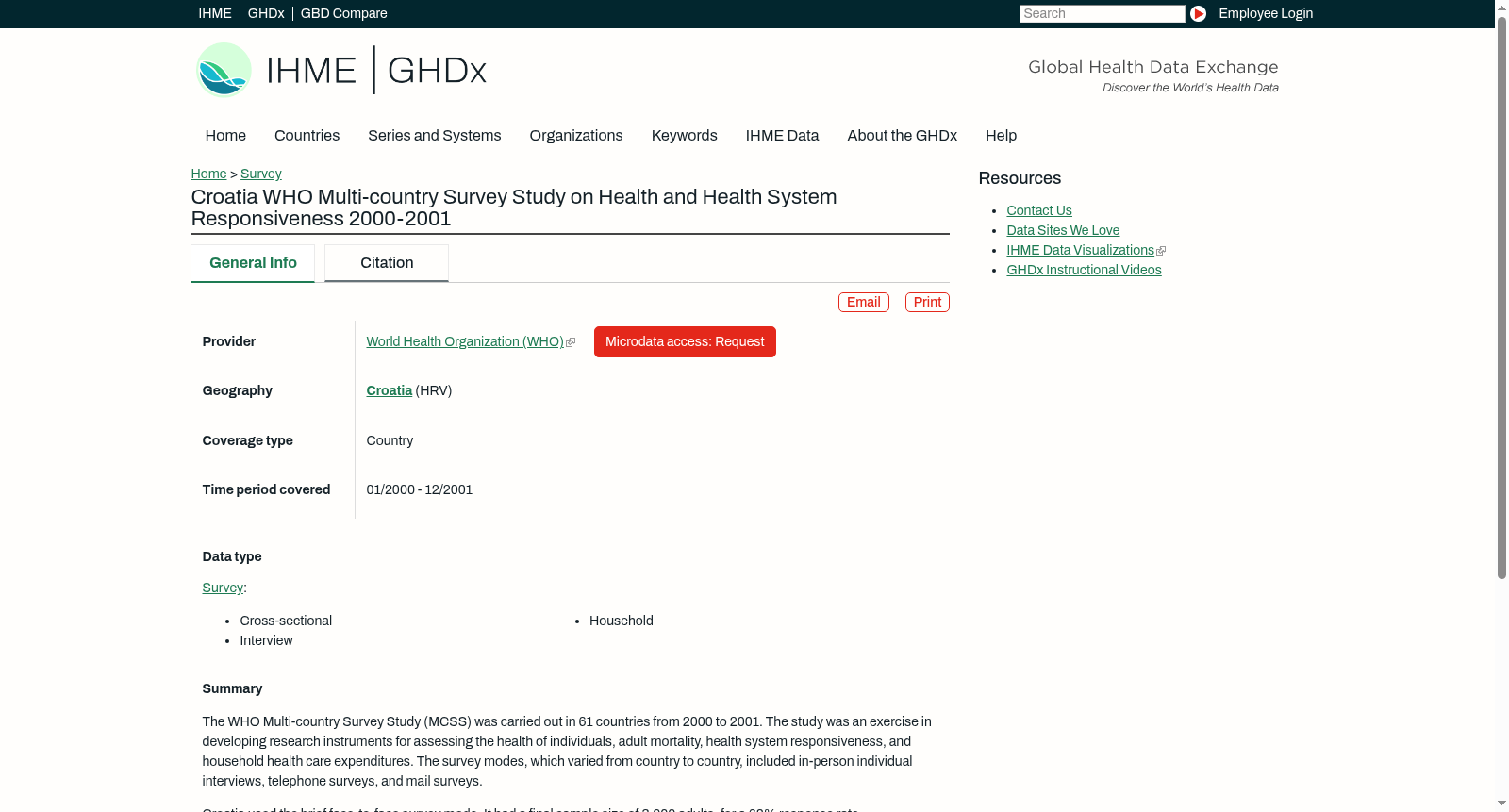The height and width of the screenshot is (812, 1509).
Task: Open About the GHDx menu
Action: tap(902, 136)
